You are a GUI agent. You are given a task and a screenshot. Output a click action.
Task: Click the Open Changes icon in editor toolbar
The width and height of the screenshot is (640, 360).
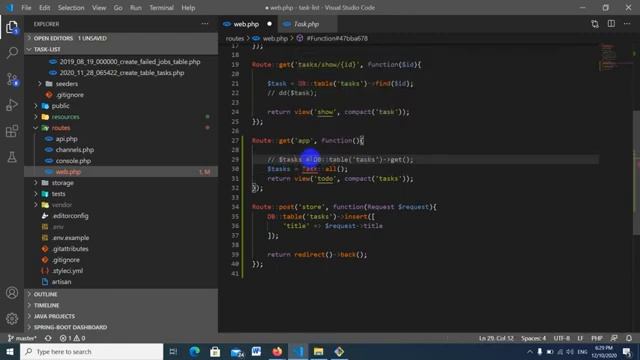pos(595,24)
